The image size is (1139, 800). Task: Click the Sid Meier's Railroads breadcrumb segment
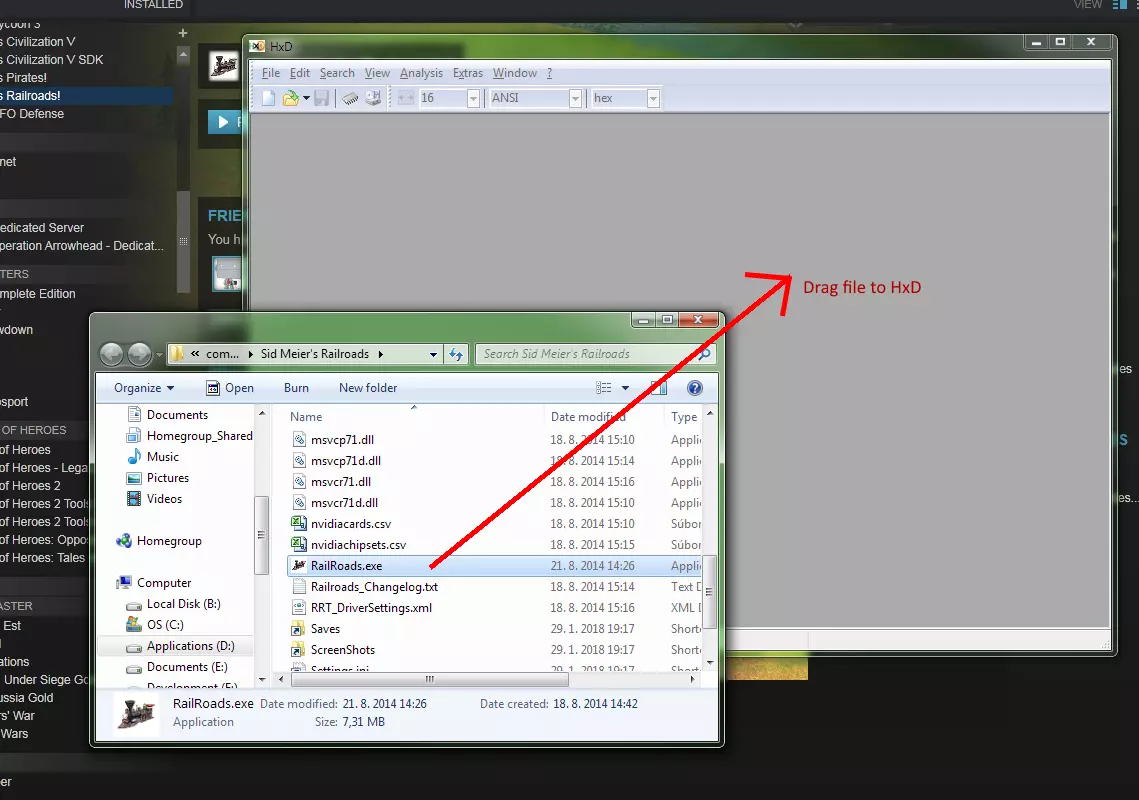[x=315, y=354]
